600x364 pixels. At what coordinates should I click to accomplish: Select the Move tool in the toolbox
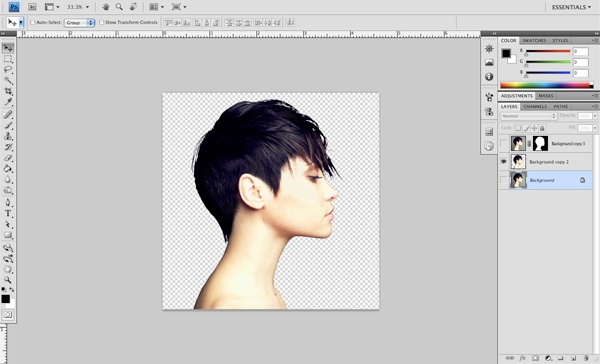(8, 48)
